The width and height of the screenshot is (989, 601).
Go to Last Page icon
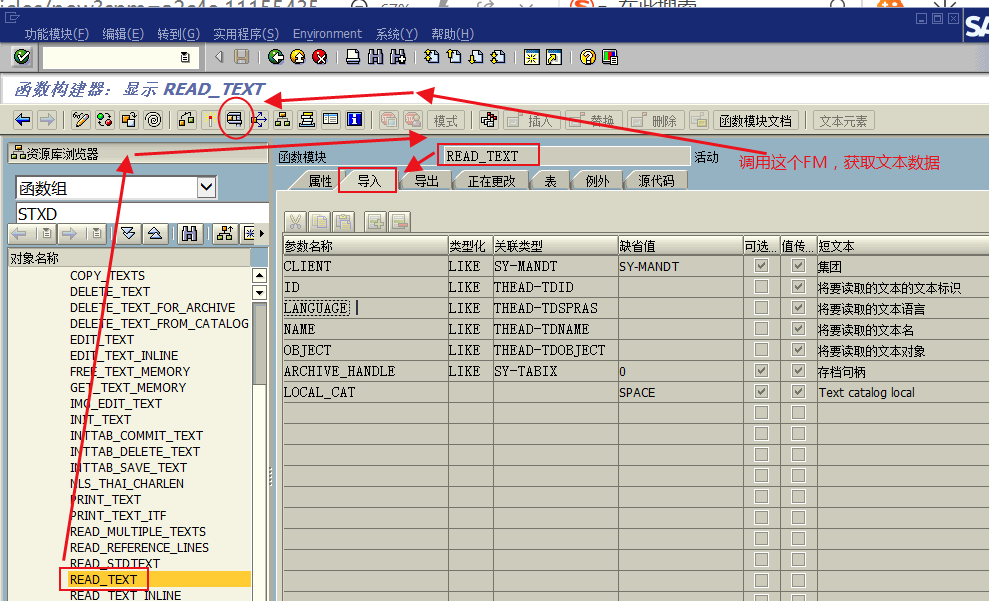(x=498, y=57)
